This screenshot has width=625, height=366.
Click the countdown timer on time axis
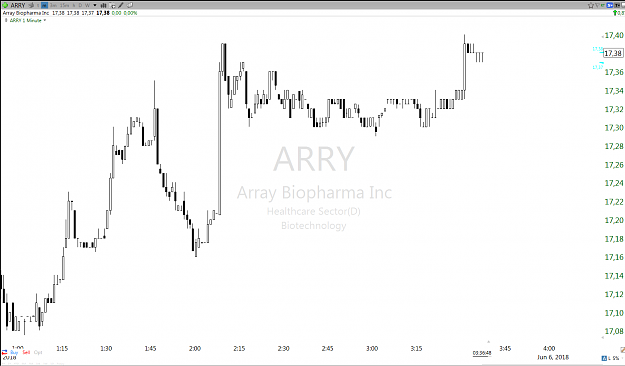[x=482, y=353]
